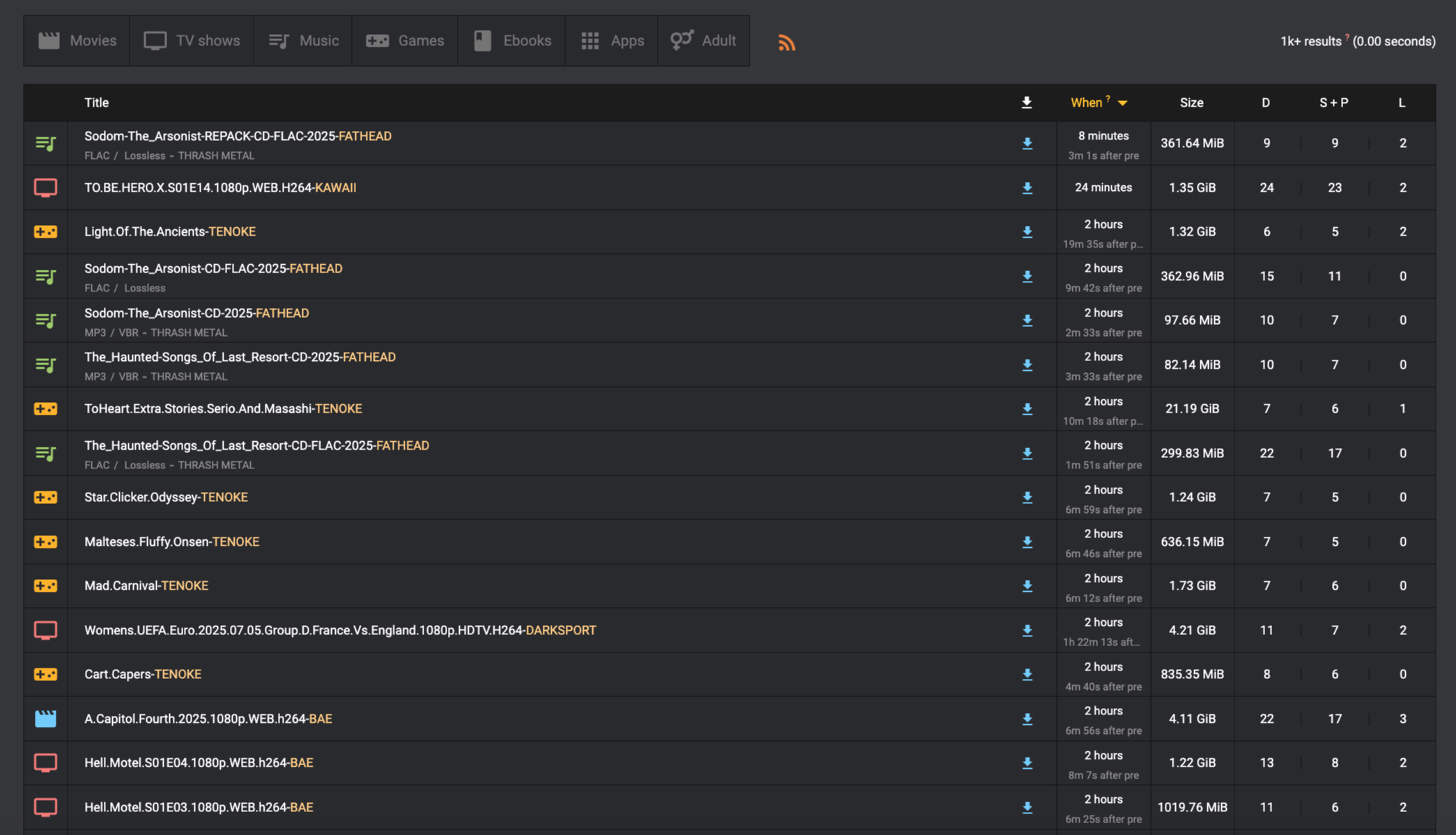
Task: Sort by L column header
Action: 1402,102
